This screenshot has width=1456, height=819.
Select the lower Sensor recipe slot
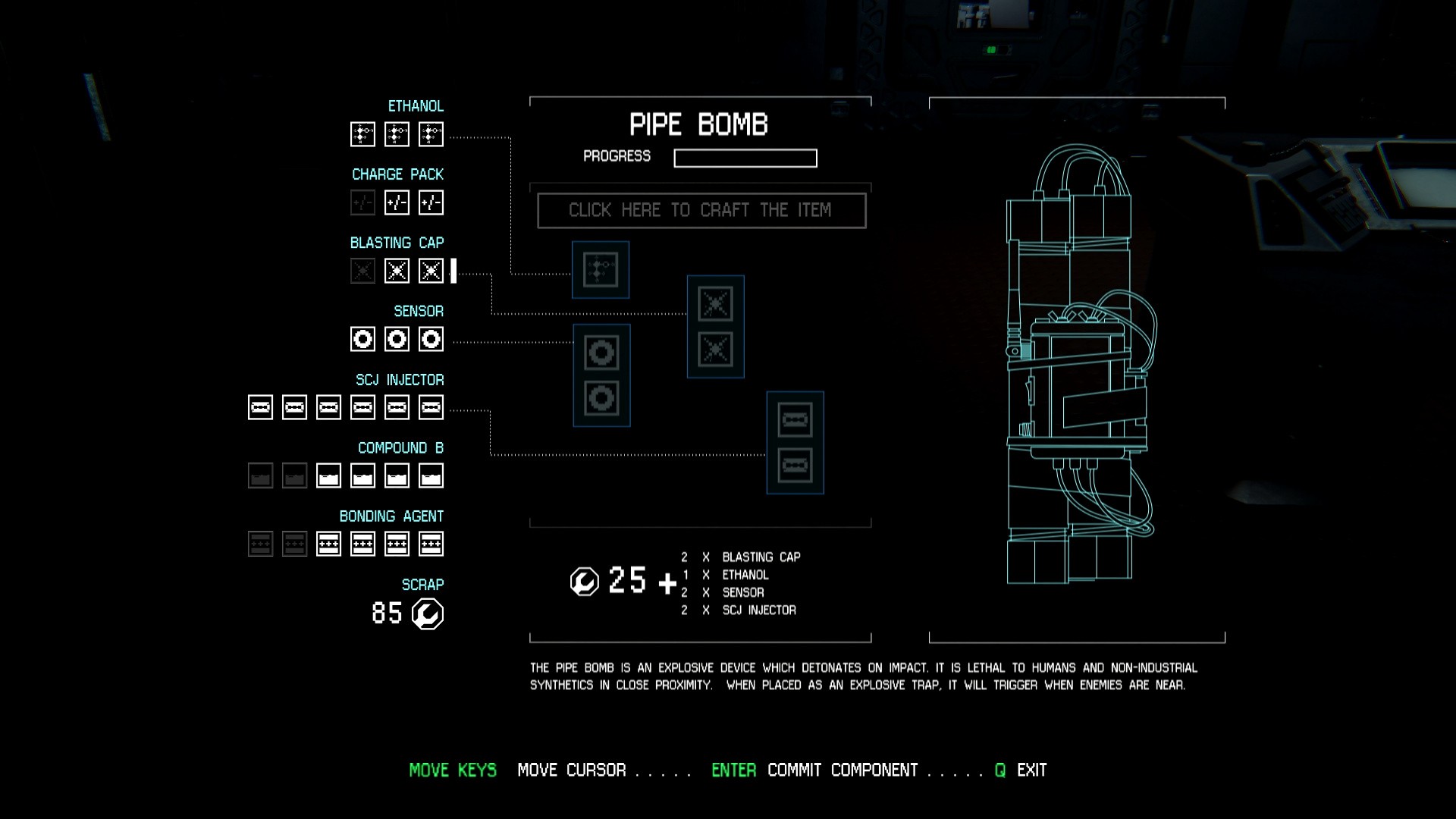tap(601, 398)
